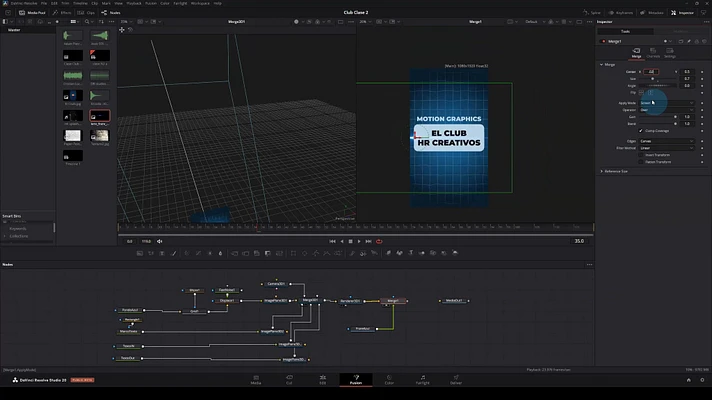Open Edges dropdown showing Canvas

click(x=667, y=141)
